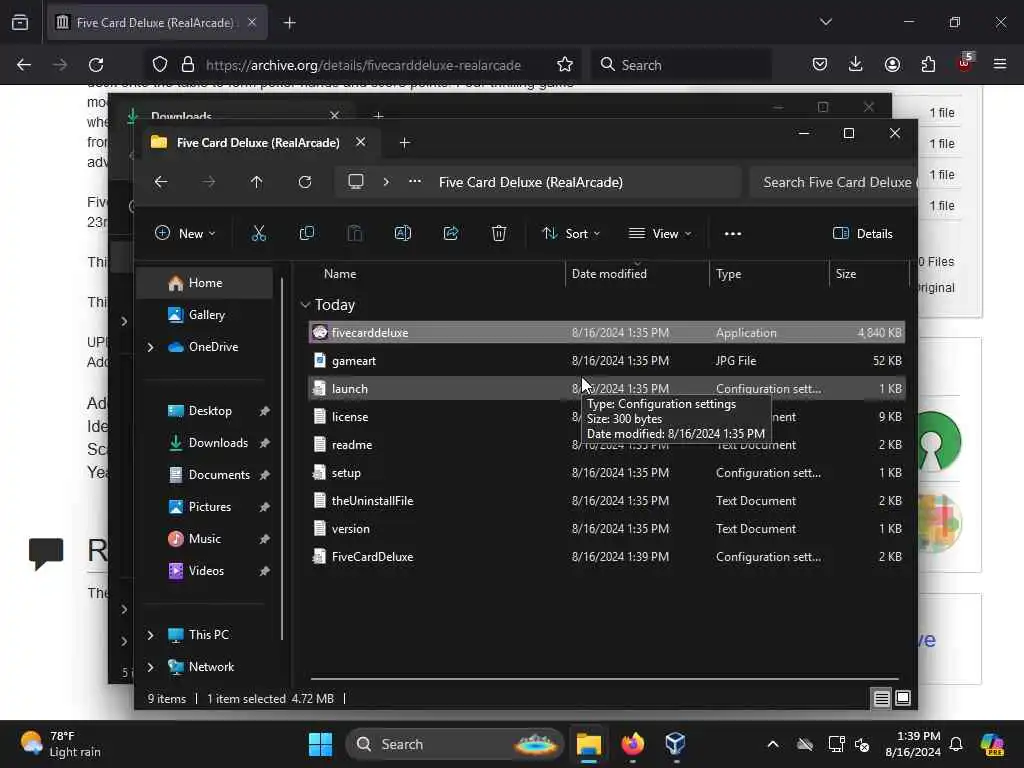Go back in Explorer navigation
1024x768 pixels.
161,182
